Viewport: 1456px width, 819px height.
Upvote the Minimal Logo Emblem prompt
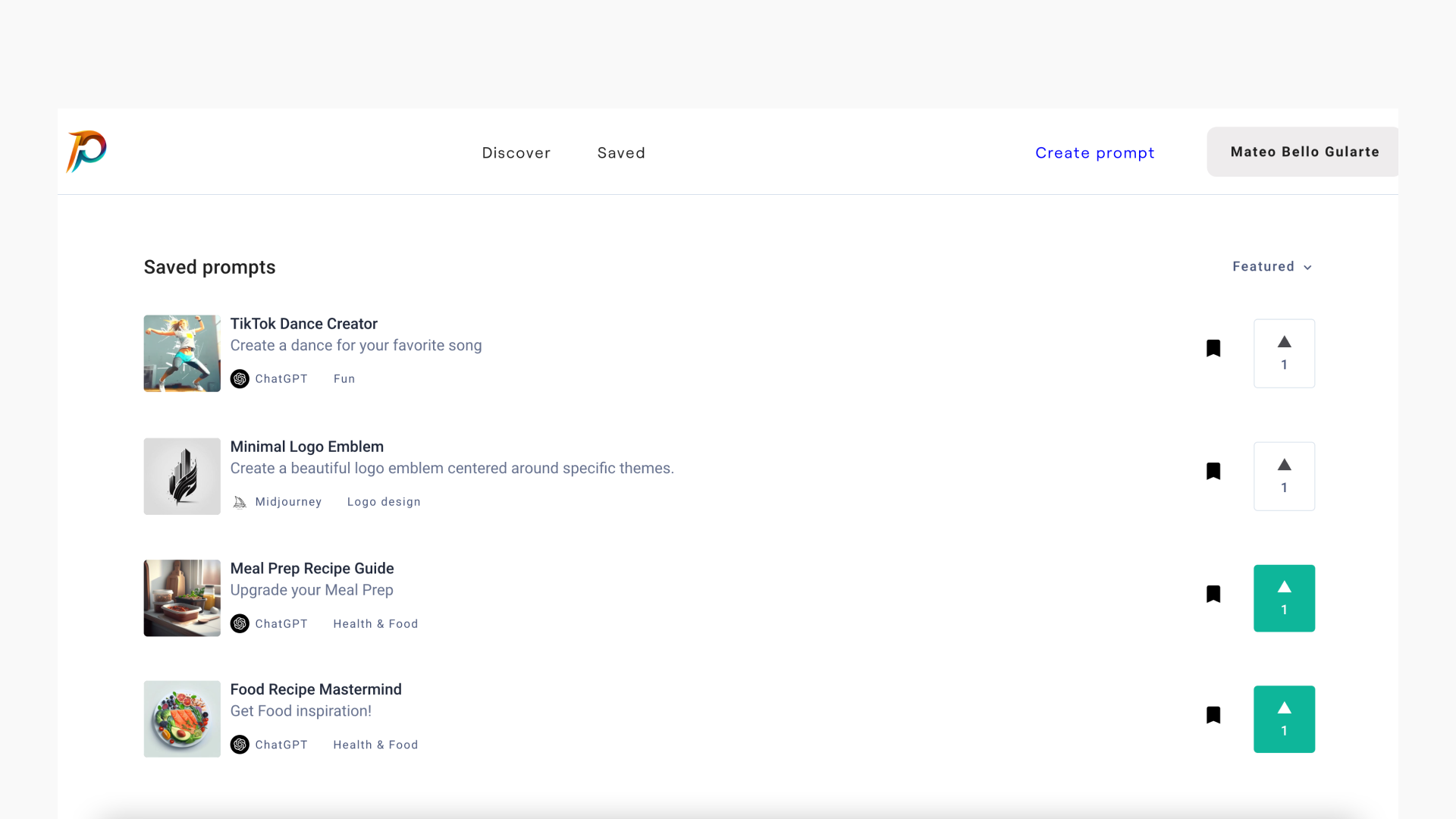1284,476
